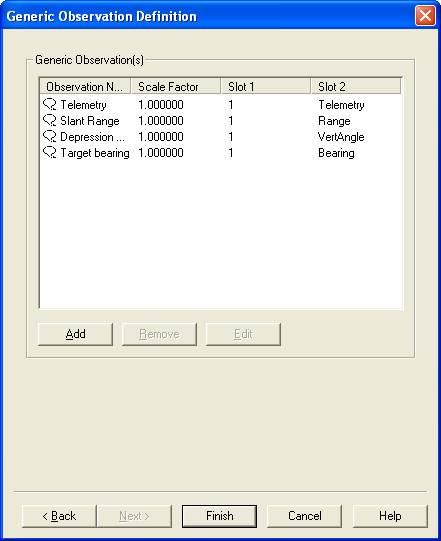Open Help for this dialog
Image resolution: width=441 pixels, height=541 pixels.
coord(390,516)
